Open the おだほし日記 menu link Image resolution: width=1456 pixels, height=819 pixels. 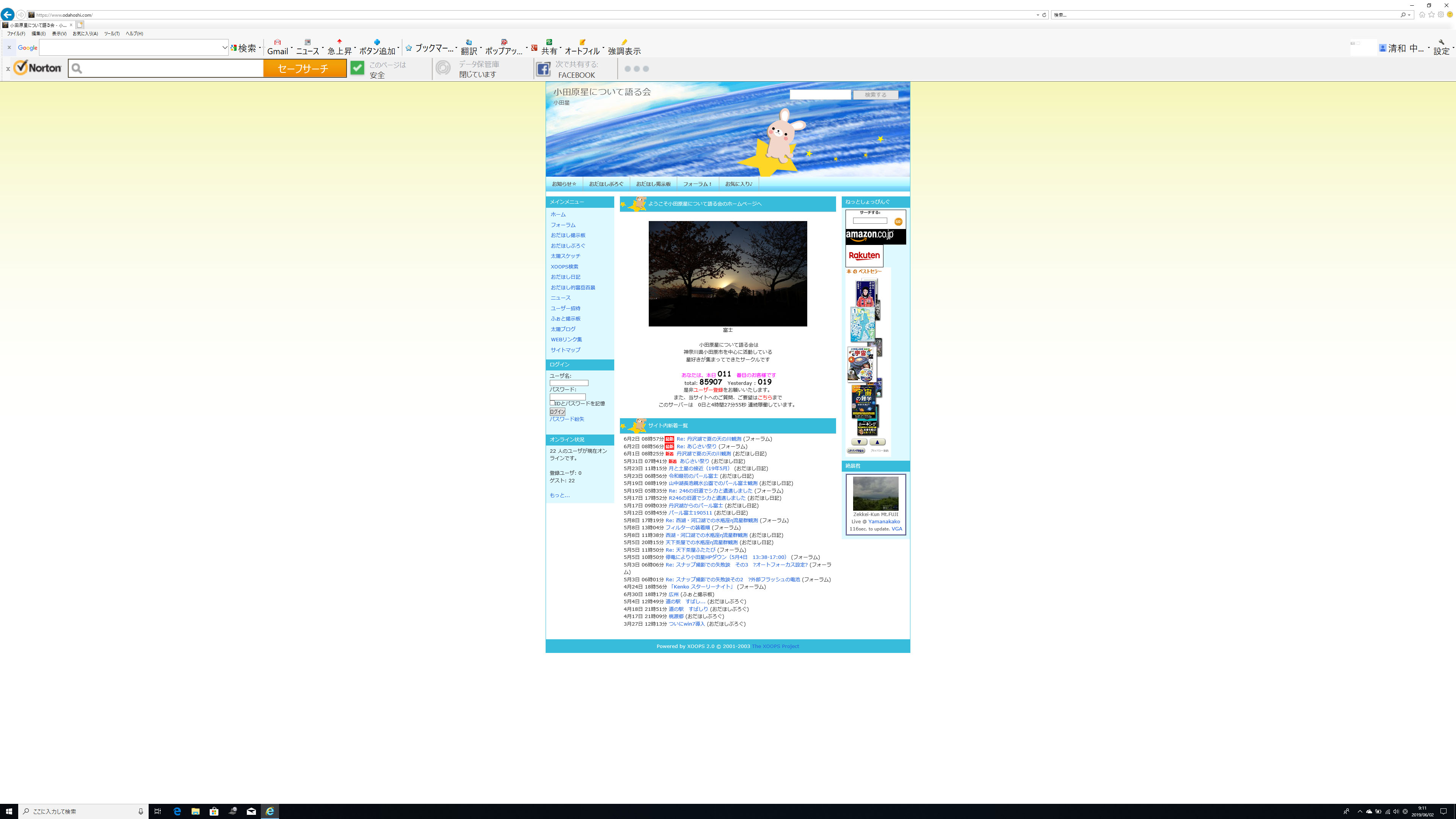(x=566, y=277)
